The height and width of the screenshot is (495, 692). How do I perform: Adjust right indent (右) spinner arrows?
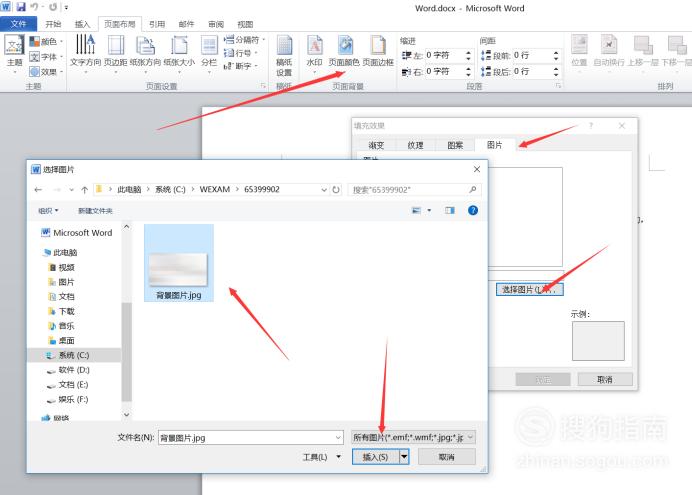(468, 71)
